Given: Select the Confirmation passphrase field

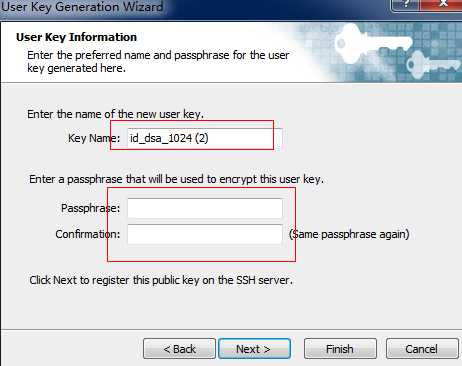Looking at the screenshot, I should pyautogui.click(x=205, y=234).
